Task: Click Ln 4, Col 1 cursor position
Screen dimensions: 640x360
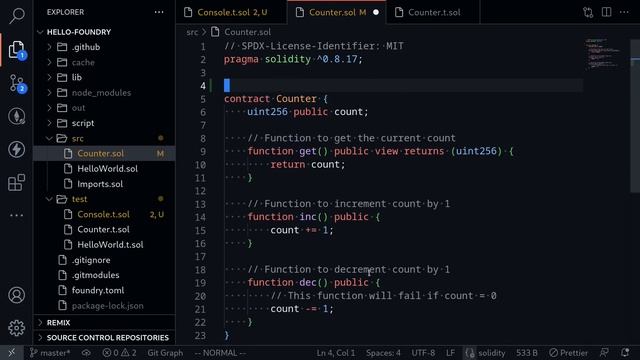Action: click(336, 353)
